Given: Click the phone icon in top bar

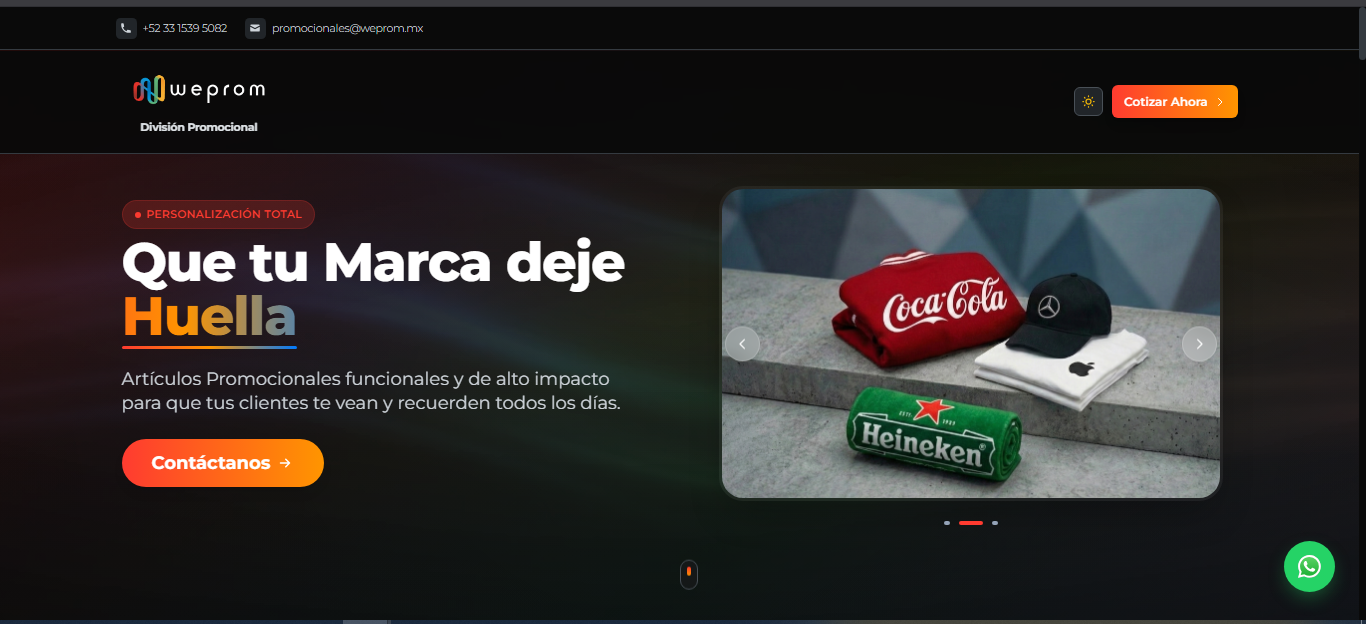Looking at the screenshot, I should tap(126, 29).
